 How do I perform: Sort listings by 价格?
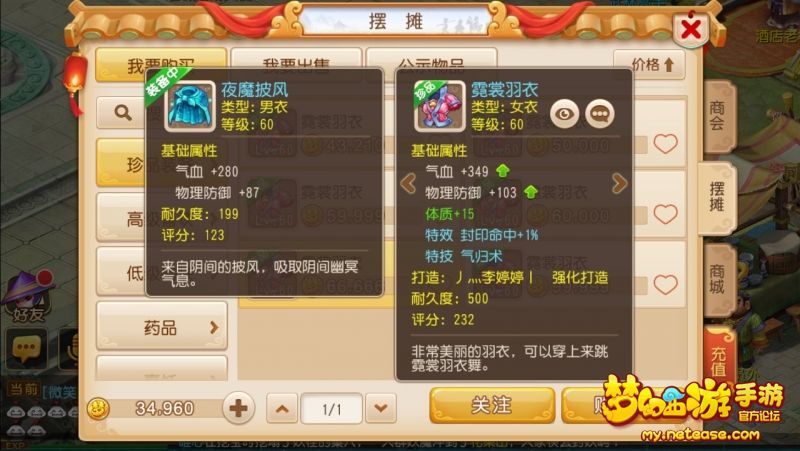click(650, 65)
